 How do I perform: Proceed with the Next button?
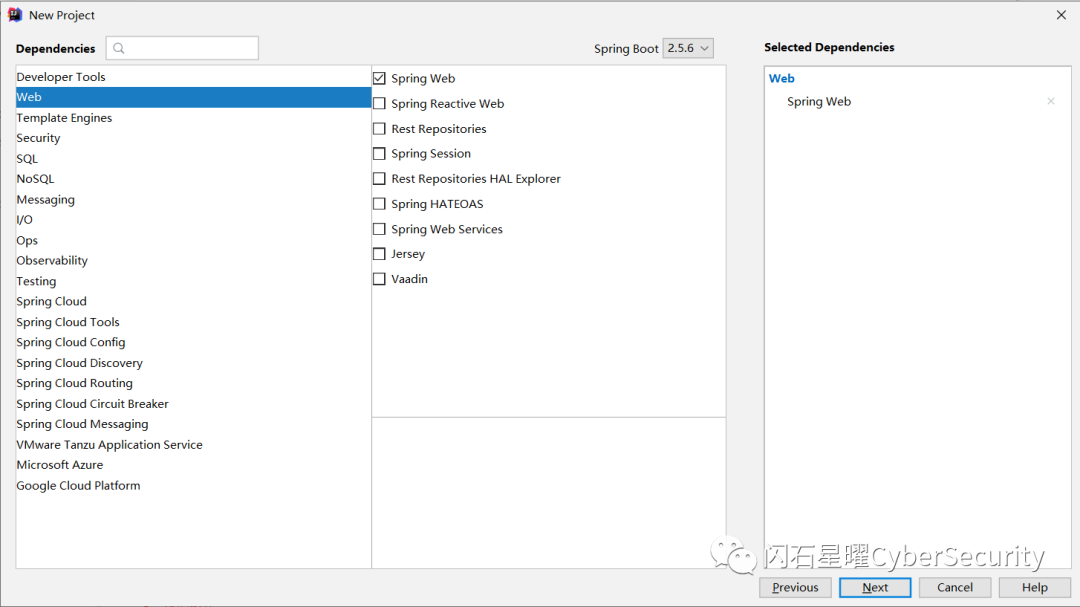coord(875,588)
